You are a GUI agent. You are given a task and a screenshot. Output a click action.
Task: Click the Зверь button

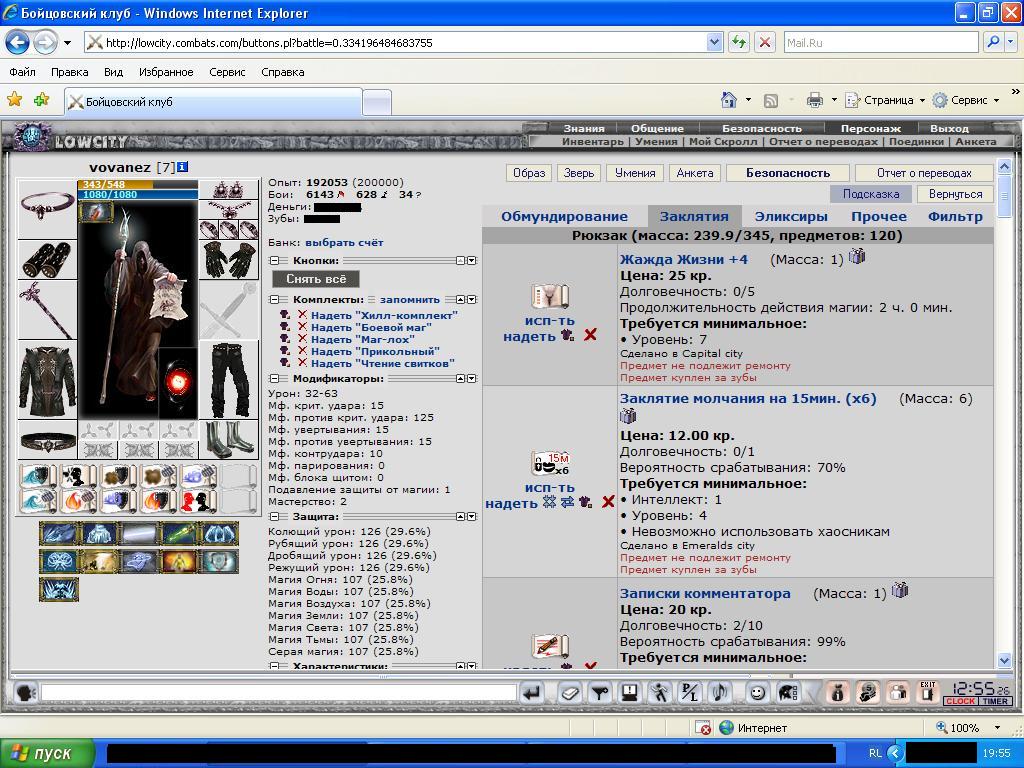point(579,173)
